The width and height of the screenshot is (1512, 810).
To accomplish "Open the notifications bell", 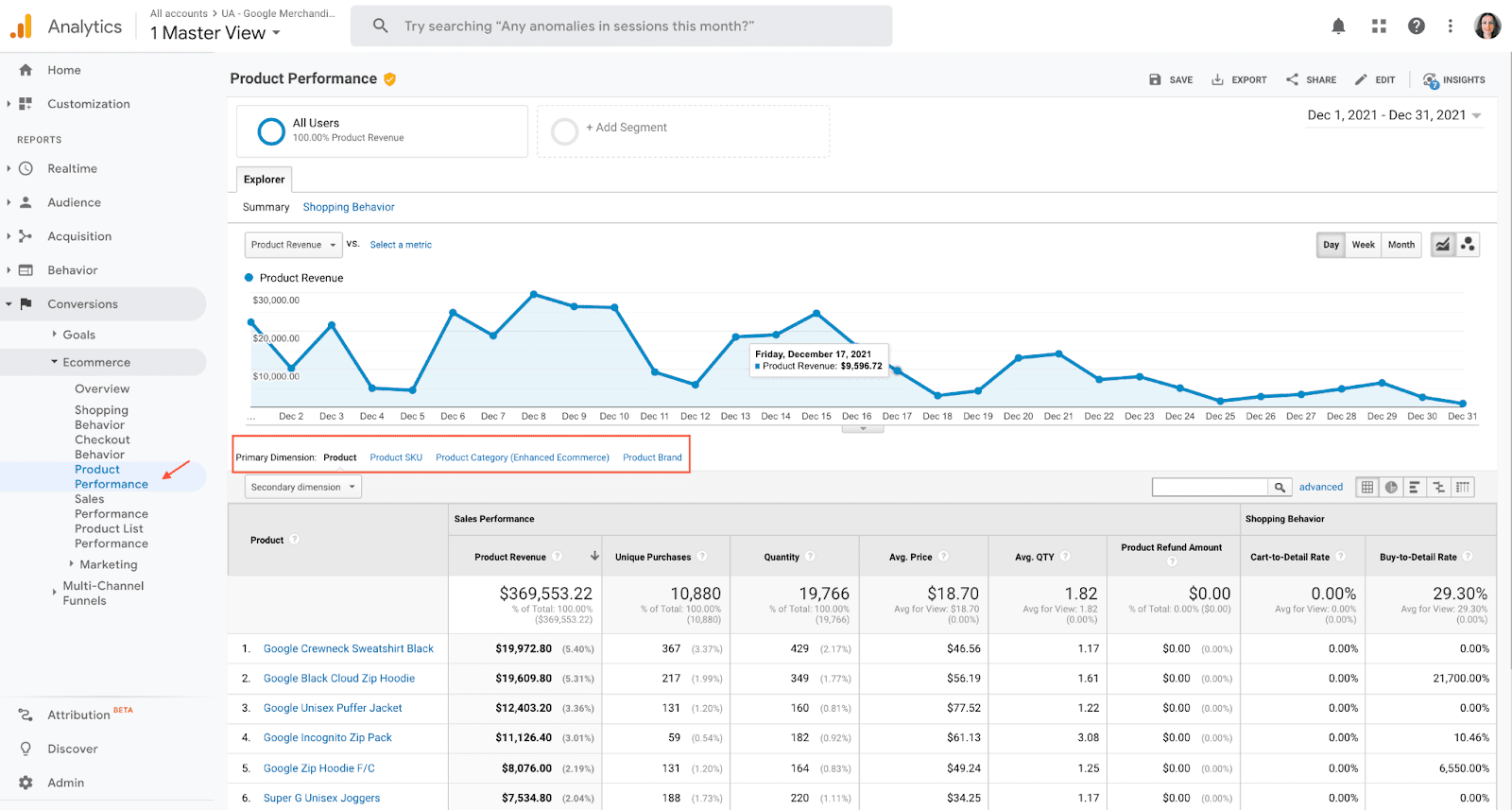I will [1338, 26].
